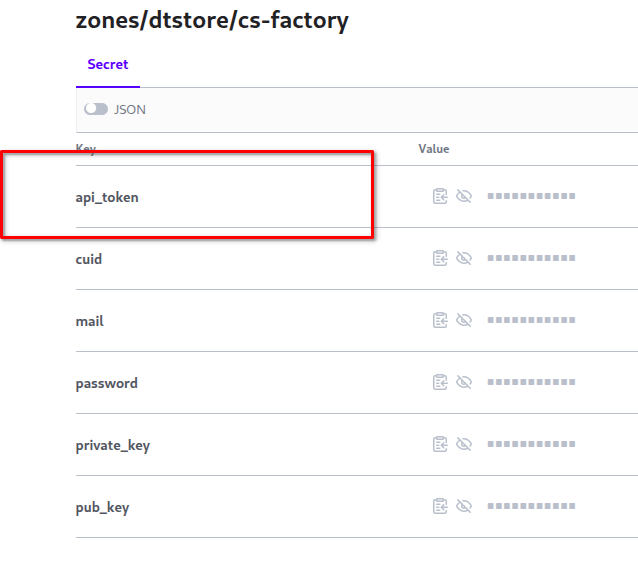The width and height of the screenshot is (638, 564).
Task: Click the zones/dtstore/cs-factory path heading
Action: coord(212,20)
